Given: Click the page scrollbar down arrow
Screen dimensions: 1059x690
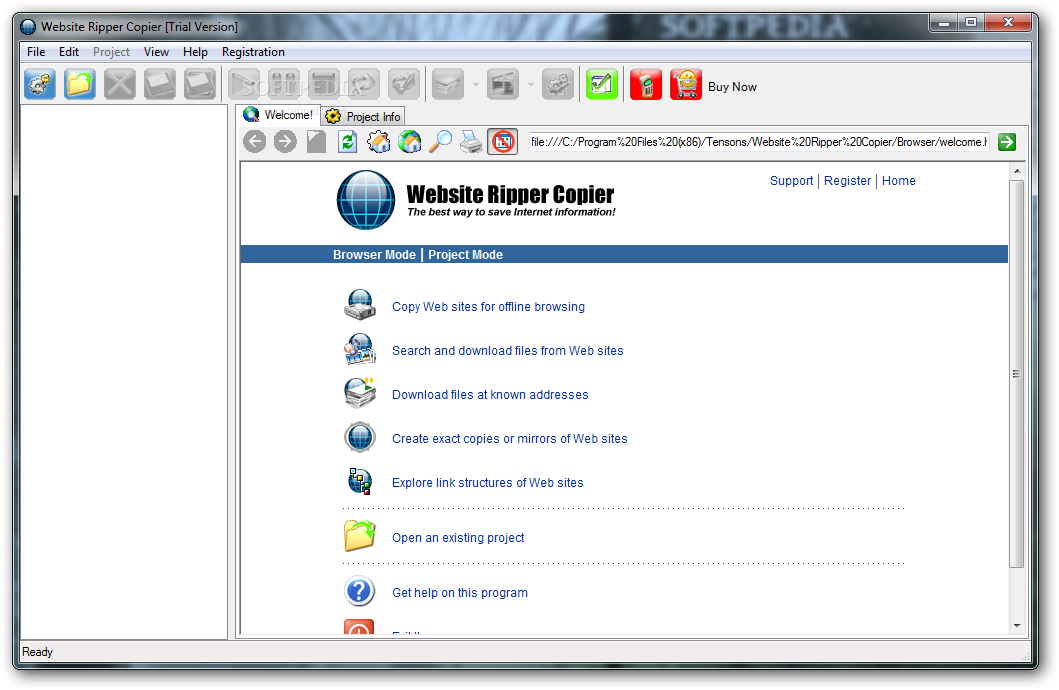Looking at the screenshot, I should tap(1017, 626).
